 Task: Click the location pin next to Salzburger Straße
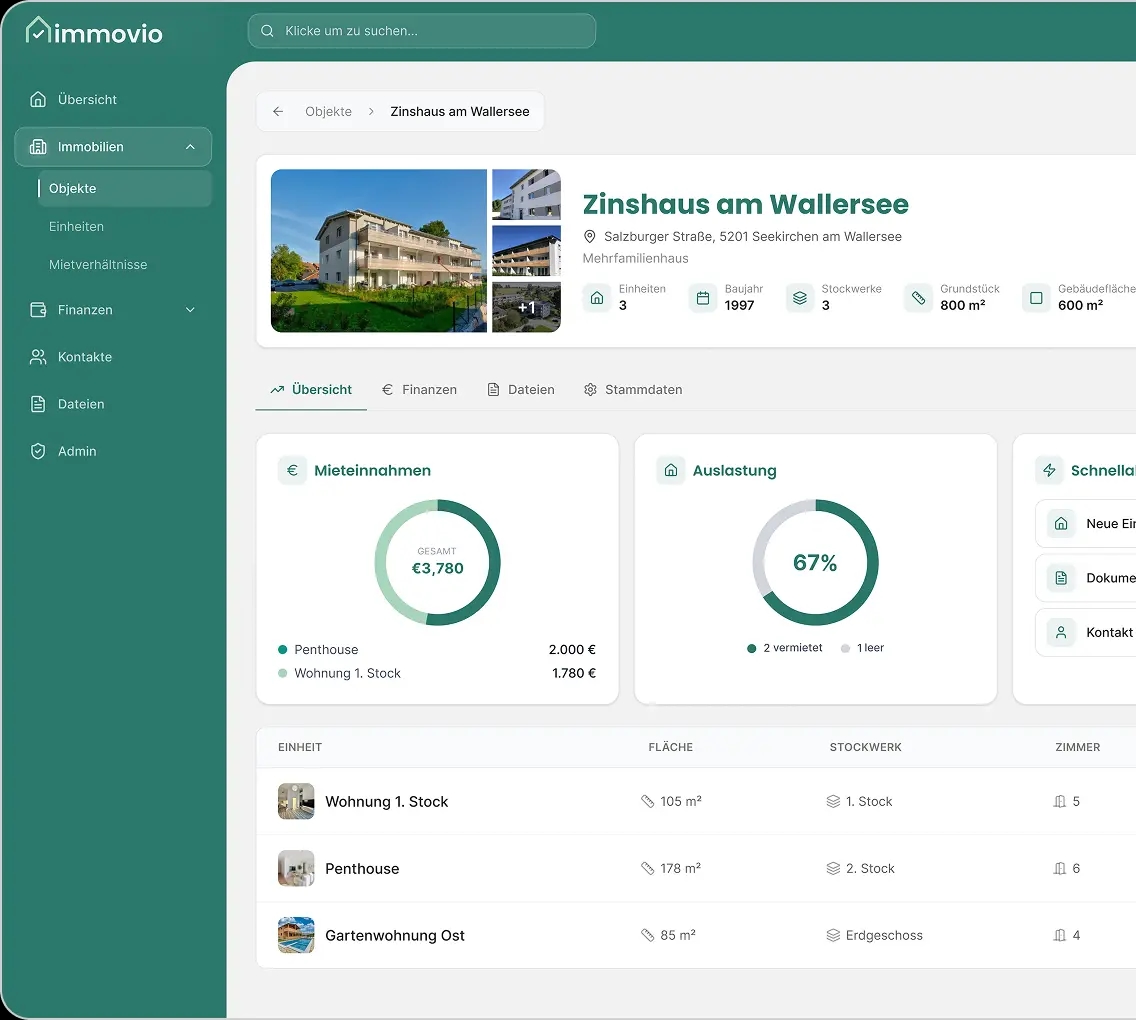(590, 237)
